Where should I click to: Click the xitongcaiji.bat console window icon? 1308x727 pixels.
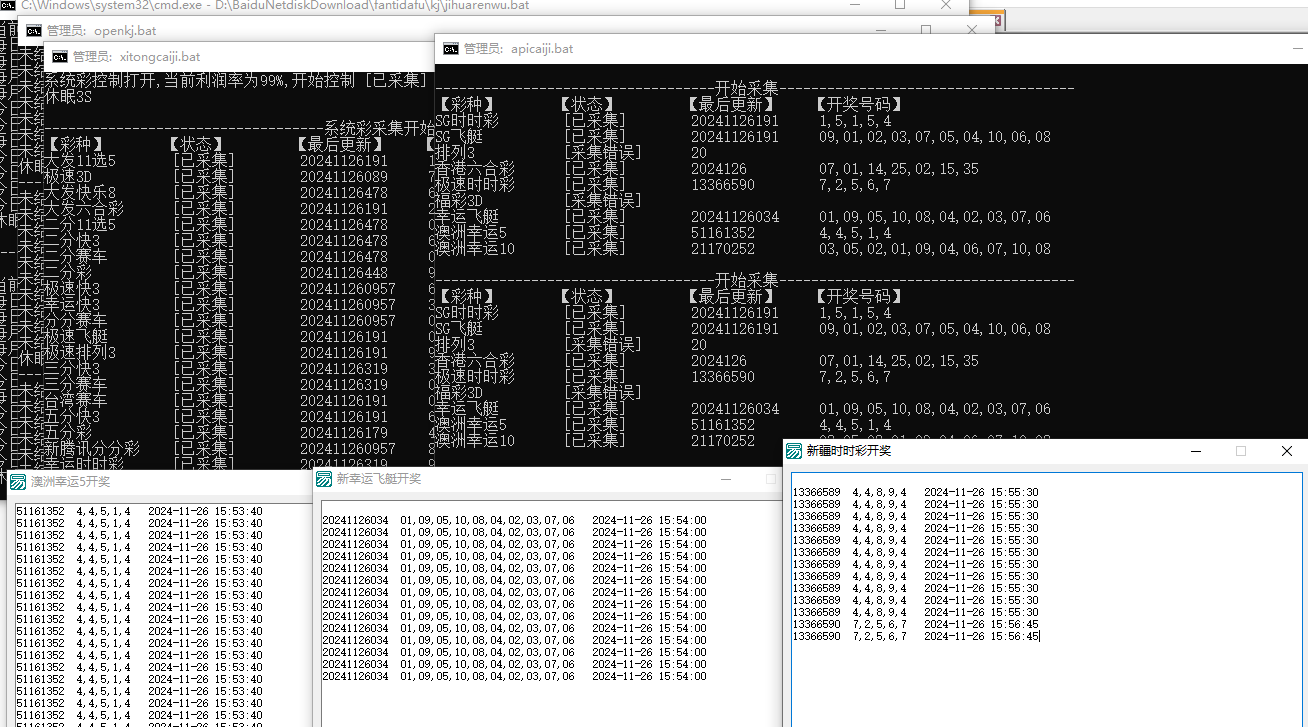pyautogui.click(x=60, y=57)
